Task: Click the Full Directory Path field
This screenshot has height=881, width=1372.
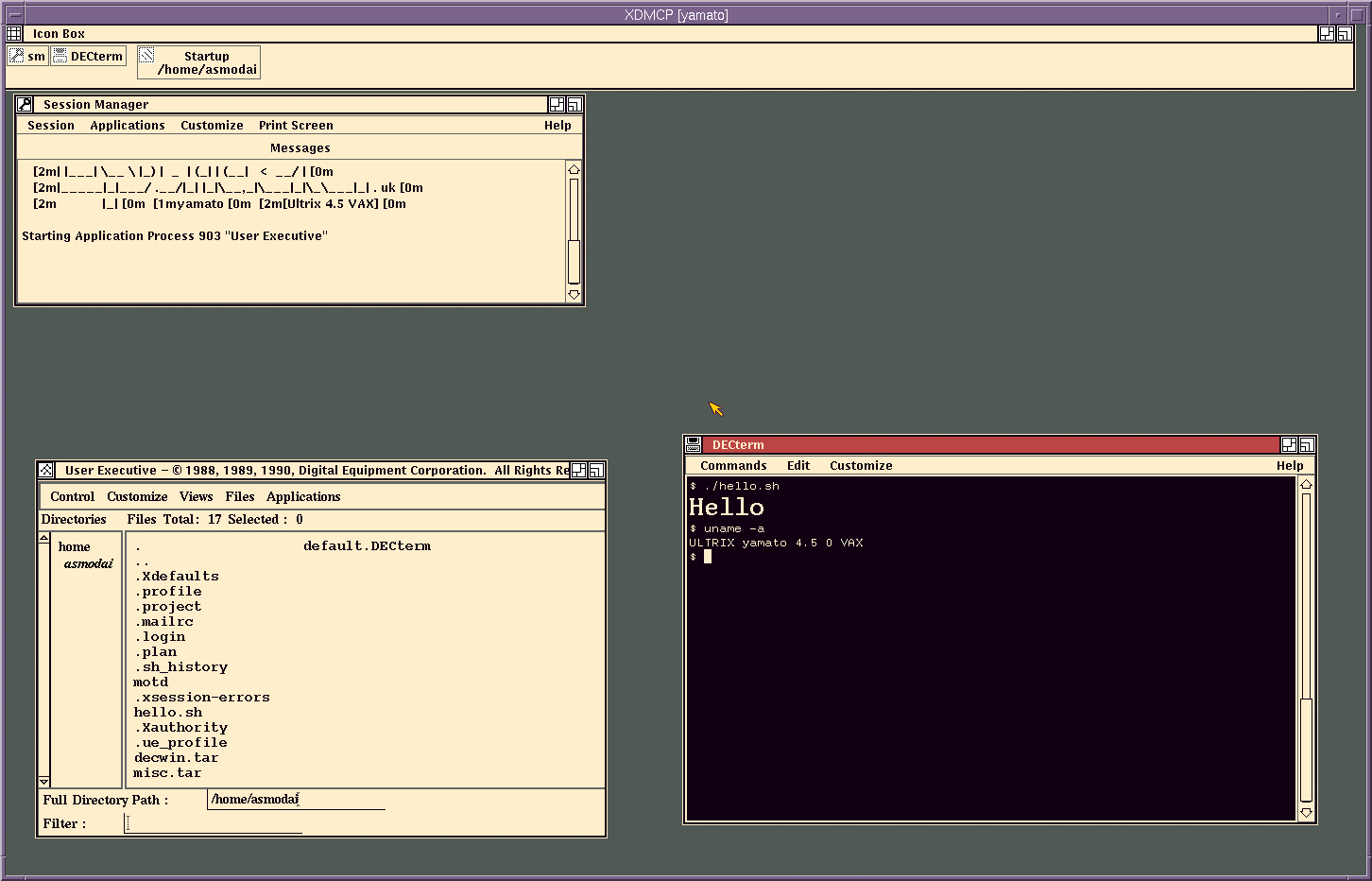Action: 296,800
